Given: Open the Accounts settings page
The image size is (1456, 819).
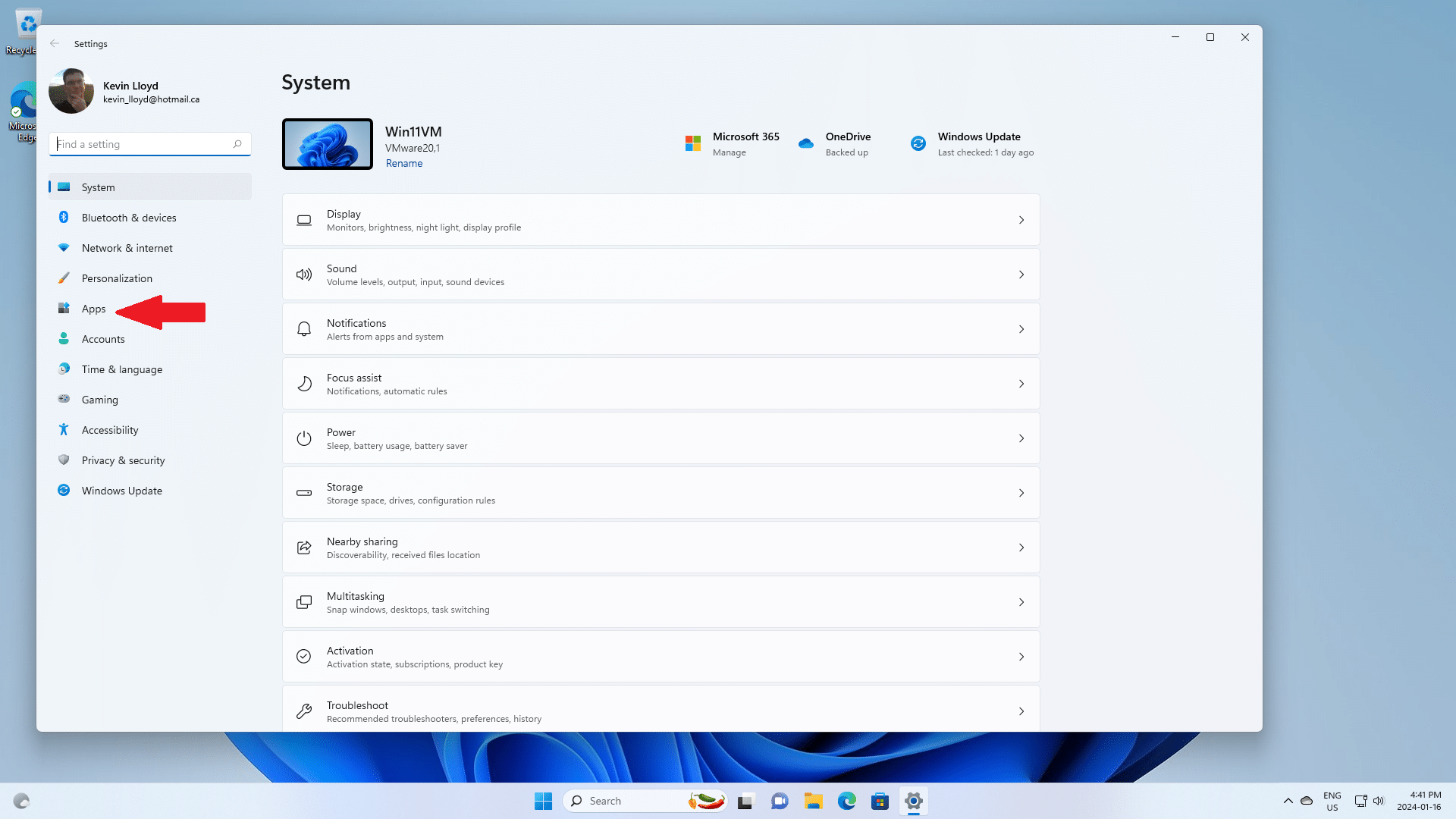Looking at the screenshot, I should pos(103,339).
